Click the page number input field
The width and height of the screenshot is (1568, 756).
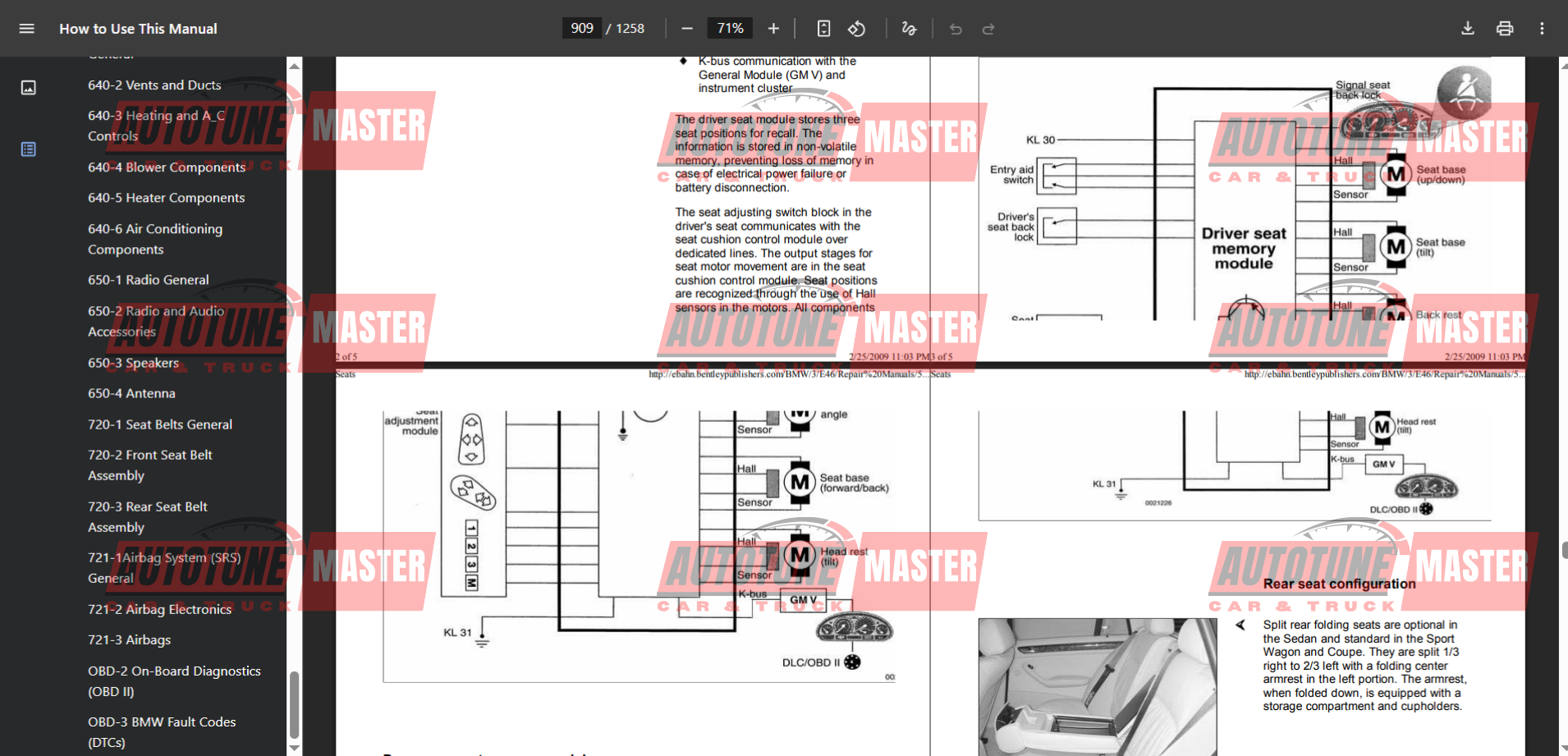[582, 29]
